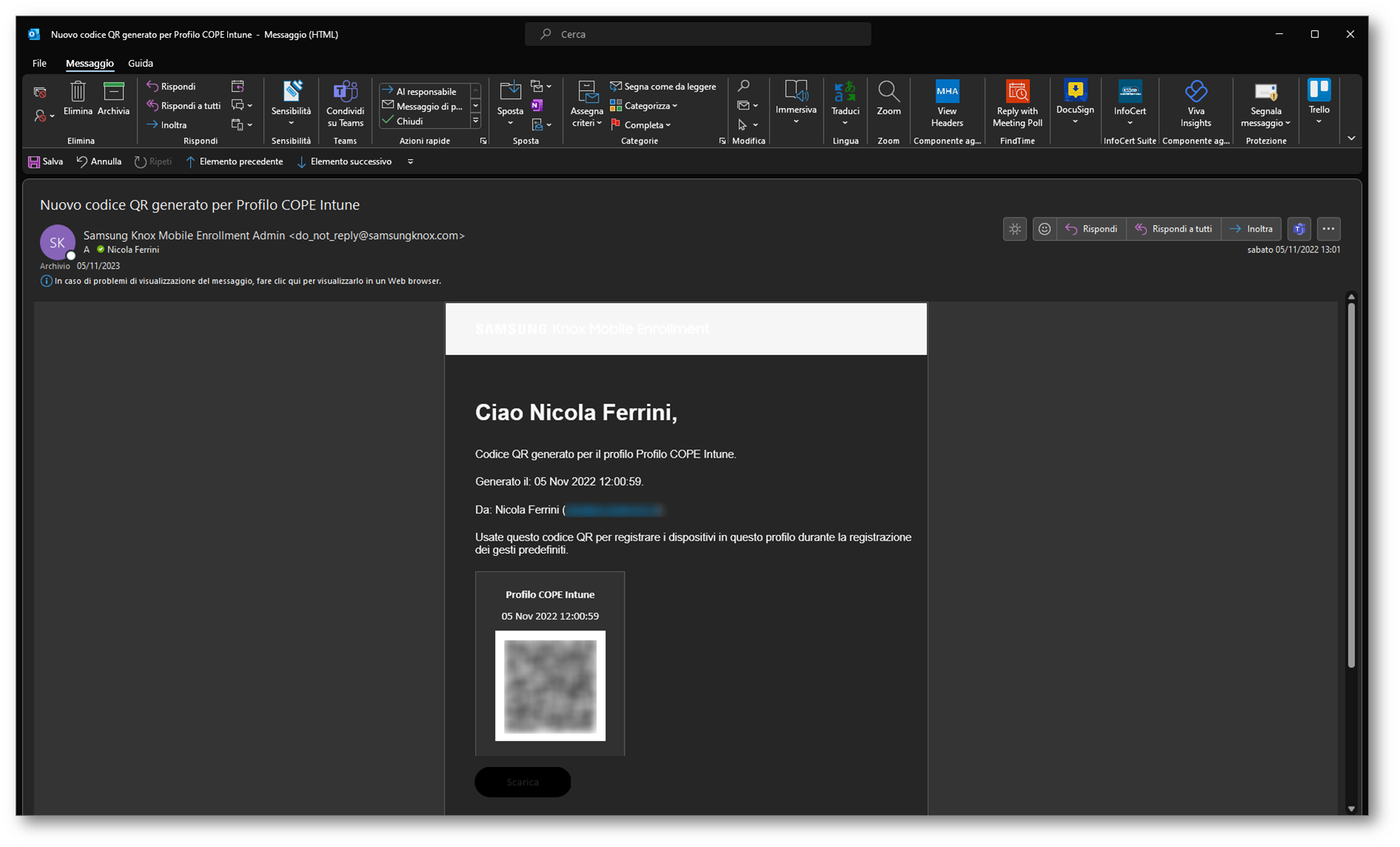The height and width of the screenshot is (847, 1400).
Task: Open the Completa flag dropdown
Action: (641, 125)
